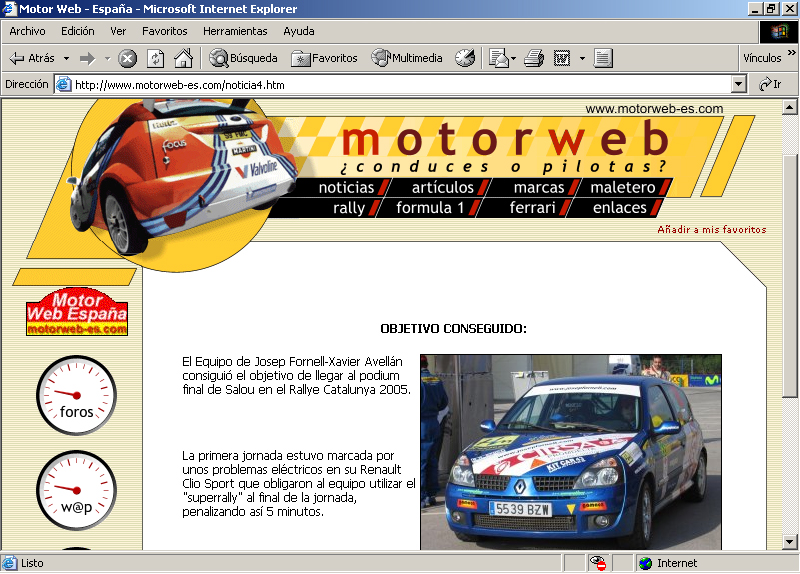Click the vertical scrollbar thumb
This screenshot has height=574, width=800.
(790, 276)
